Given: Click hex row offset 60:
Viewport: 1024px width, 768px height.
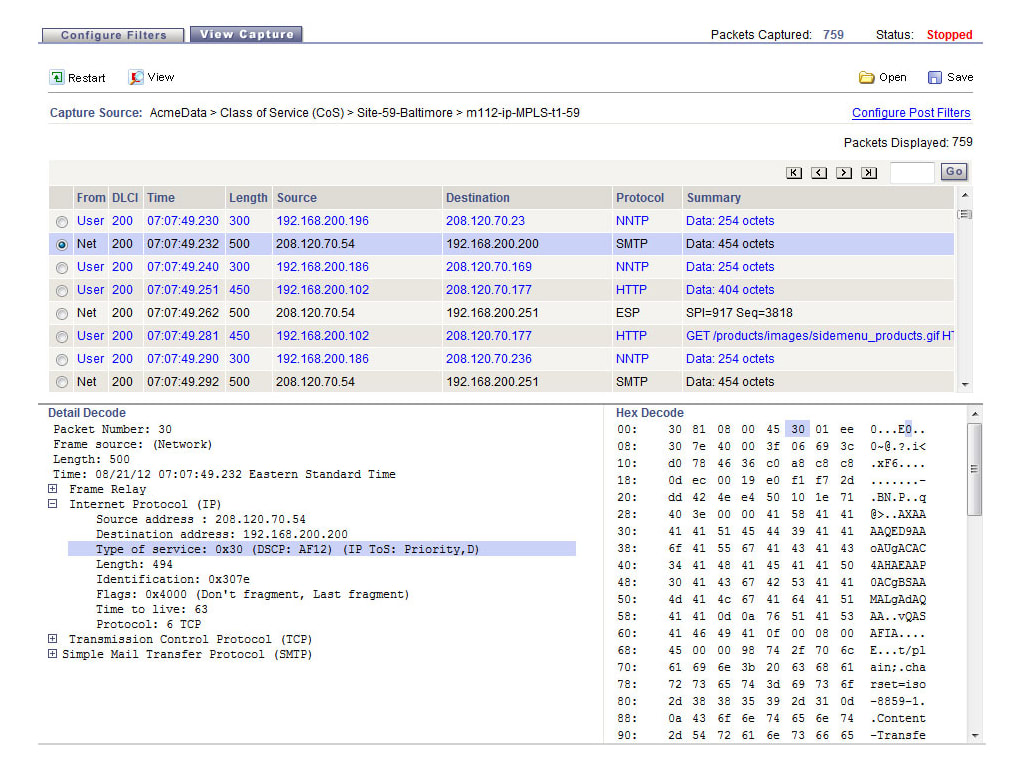Looking at the screenshot, I should tap(627, 633).
